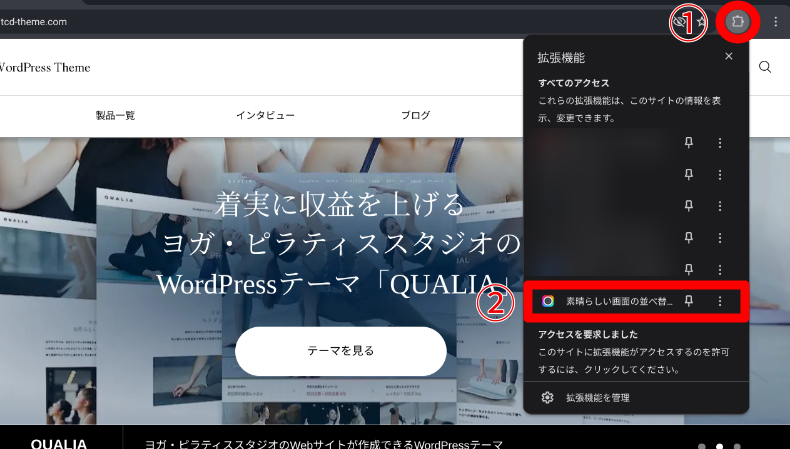Open more options for third blurred extension

click(720, 206)
